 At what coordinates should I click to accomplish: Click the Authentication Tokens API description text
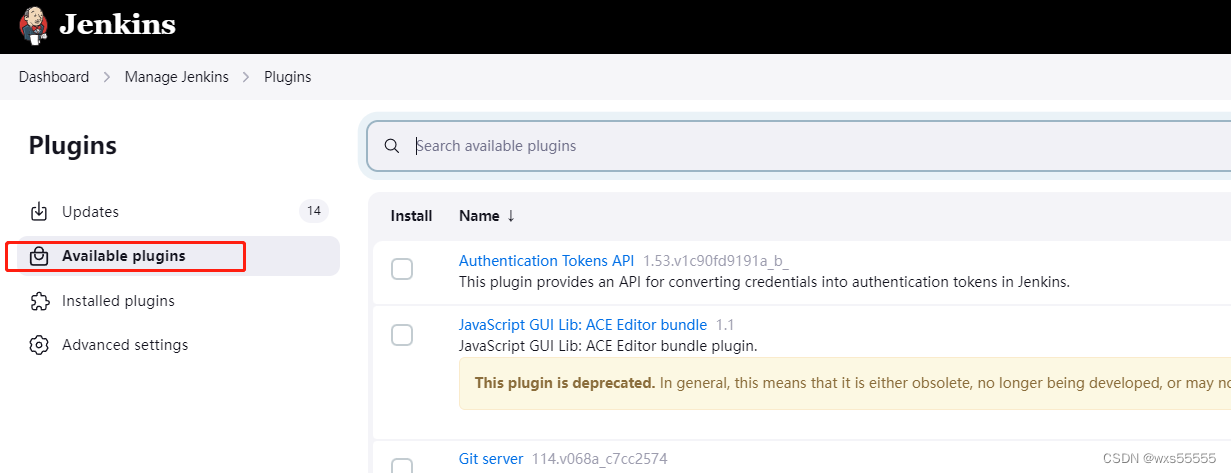(x=764, y=282)
